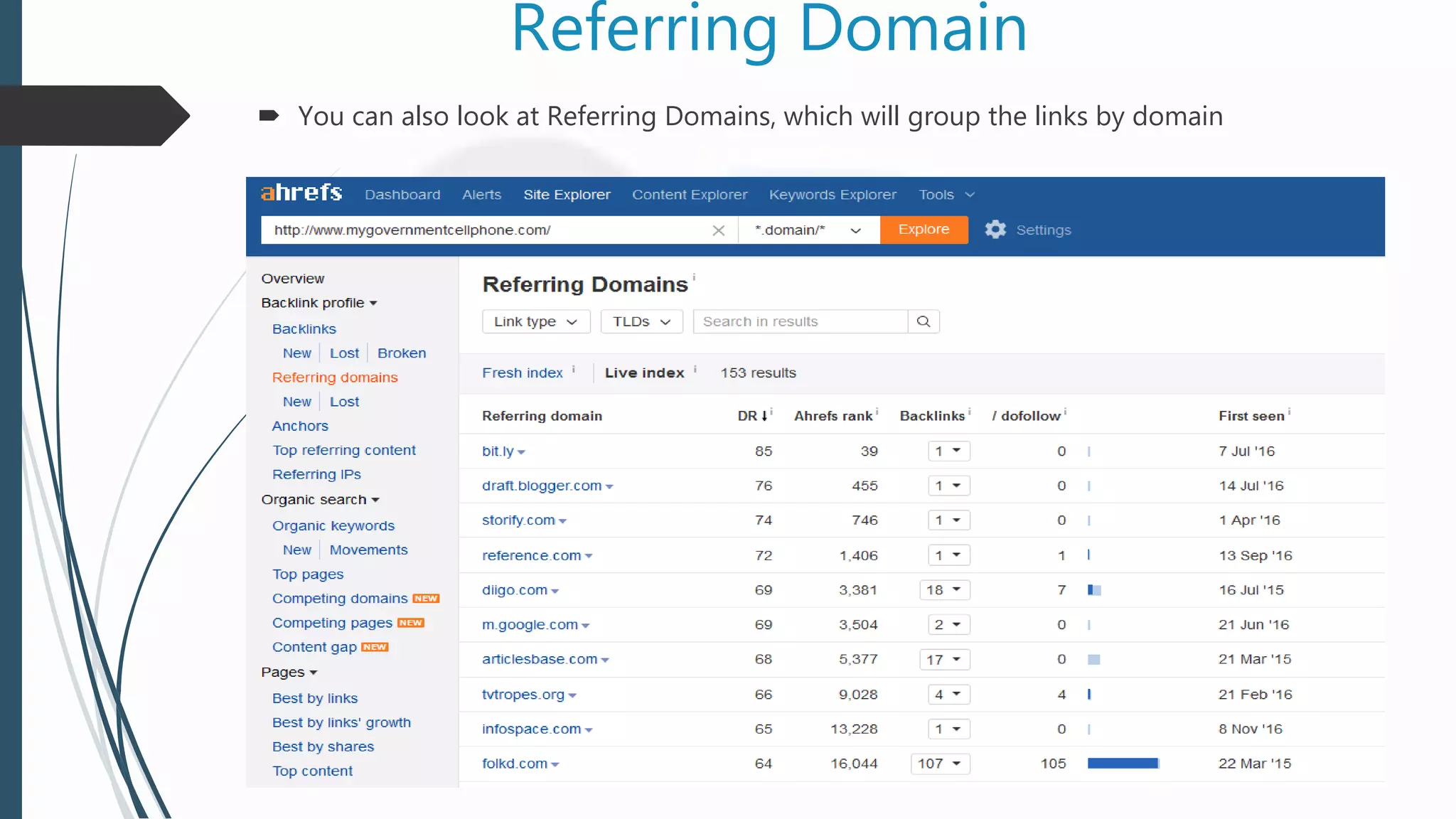The height and width of the screenshot is (819, 1456).
Task: Open Top pages link
Action: tap(308, 574)
